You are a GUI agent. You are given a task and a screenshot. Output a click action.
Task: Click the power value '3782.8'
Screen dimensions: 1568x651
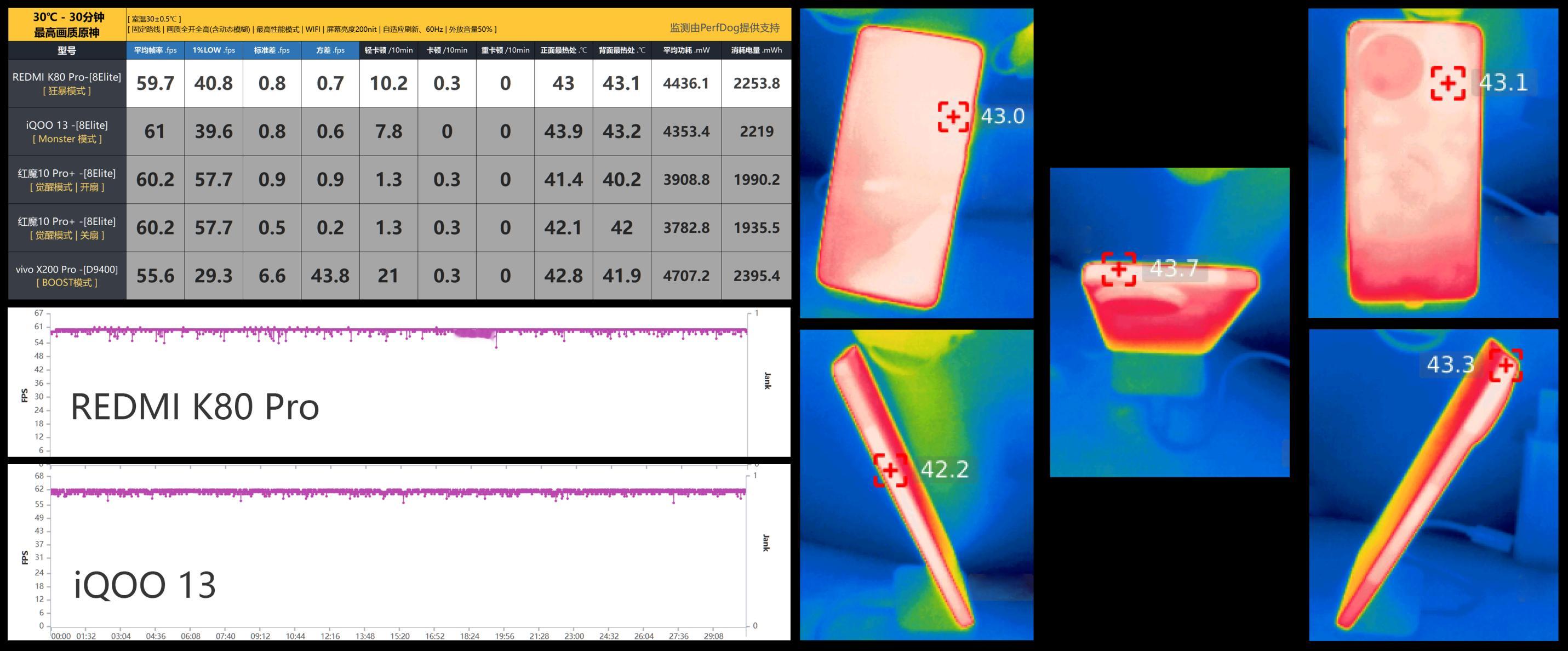[x=686, y=228]
